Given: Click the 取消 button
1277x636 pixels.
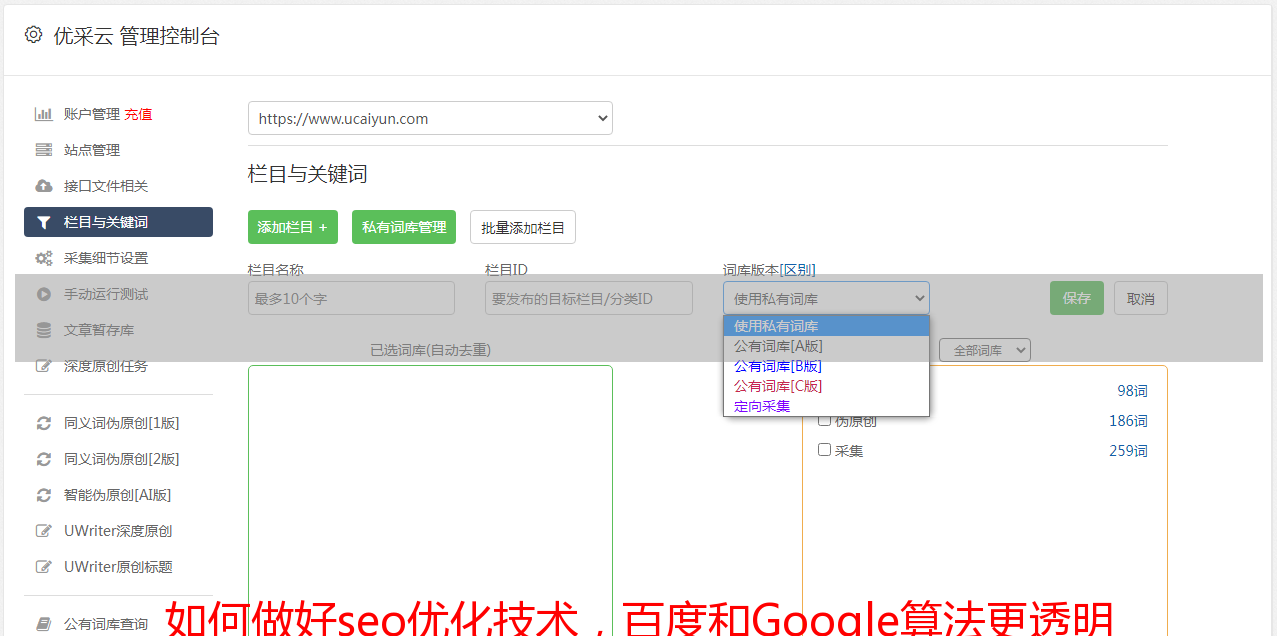Looking at the screenshot, I should (1141, 298).
